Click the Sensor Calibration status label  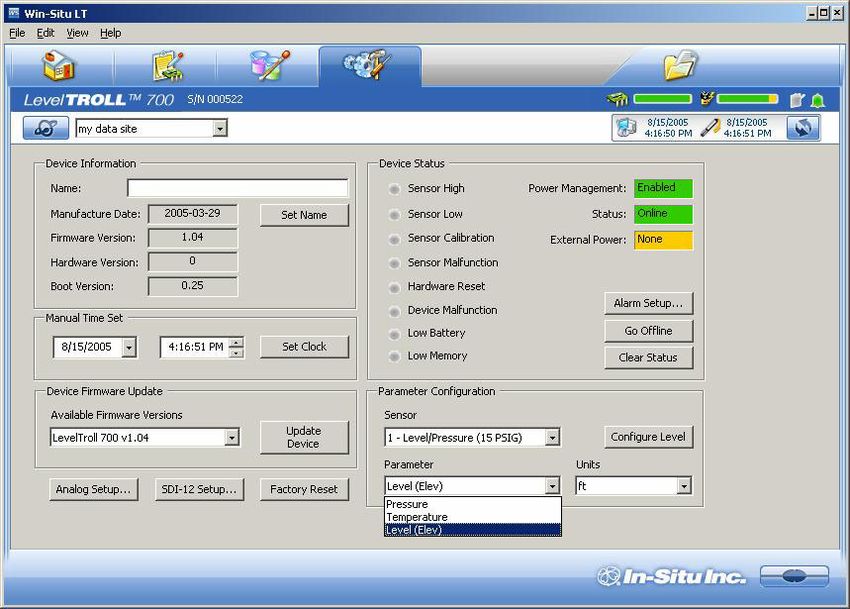(x=451, y=238)
